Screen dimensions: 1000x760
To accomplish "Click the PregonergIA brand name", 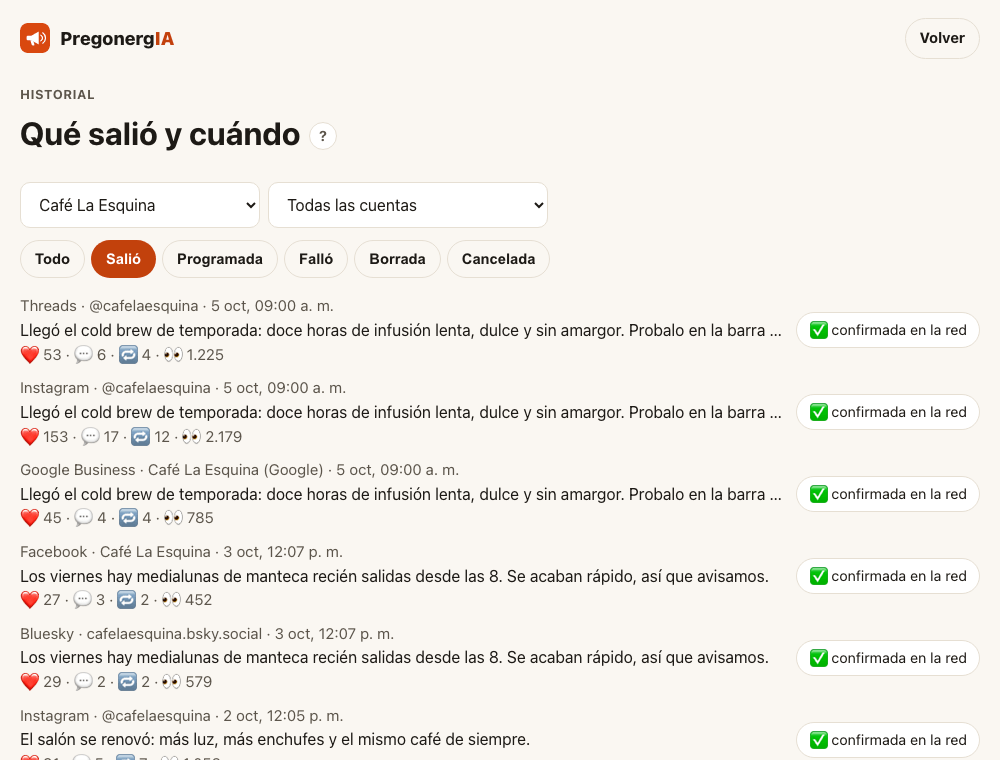I will click(117, 38).
